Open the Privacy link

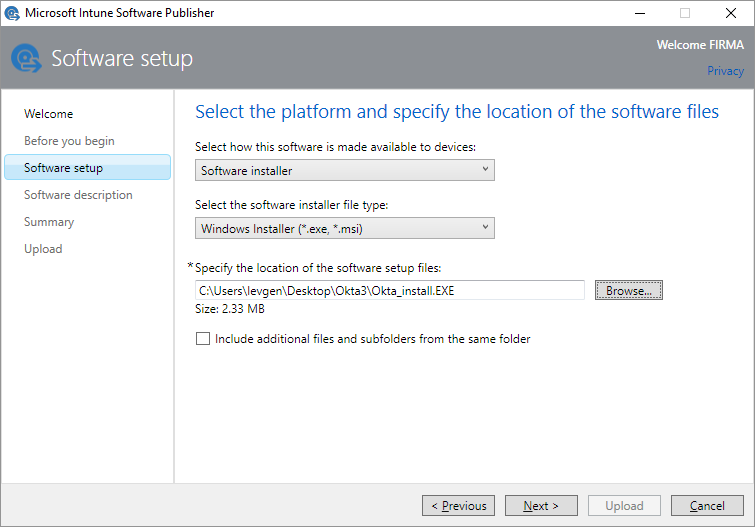(x=725, y=71)
